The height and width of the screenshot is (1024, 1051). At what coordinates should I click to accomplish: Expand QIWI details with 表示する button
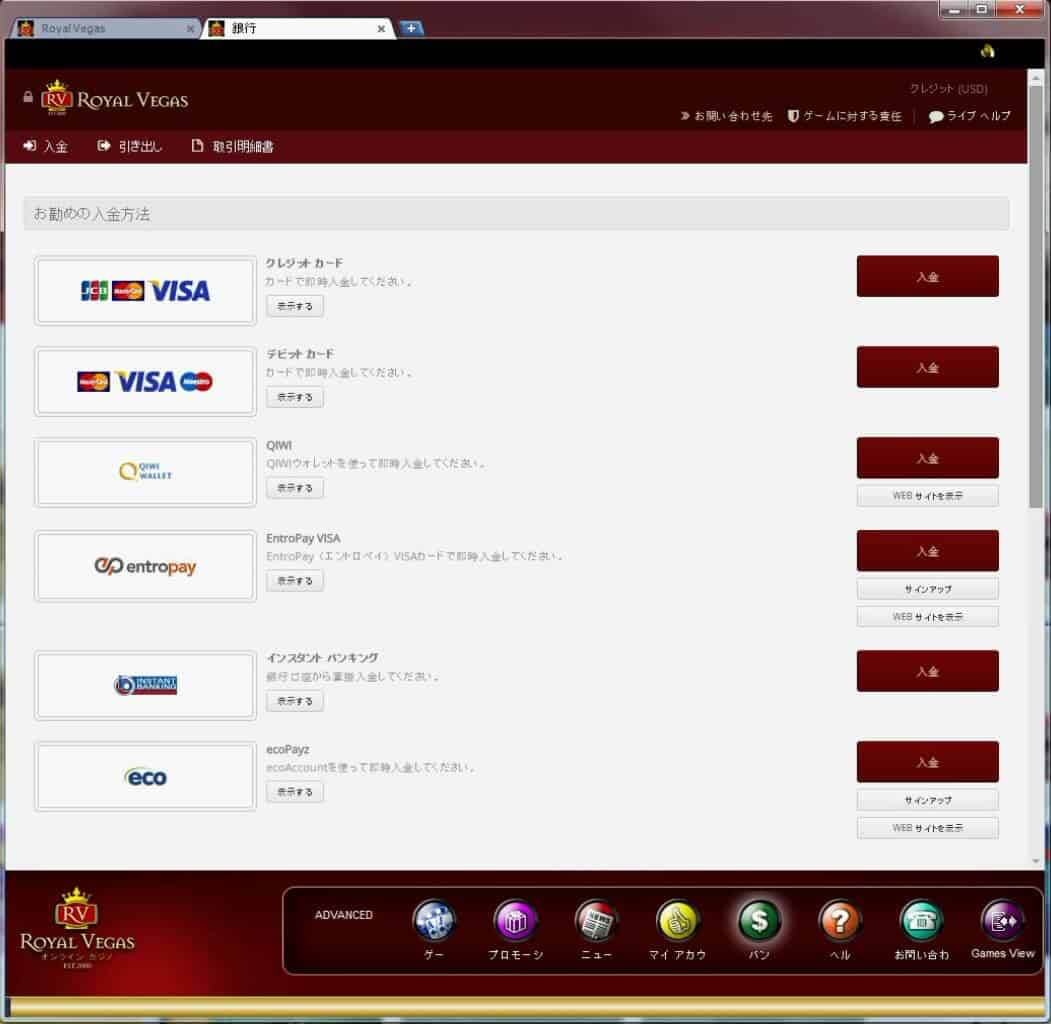[x=295, y=488]
